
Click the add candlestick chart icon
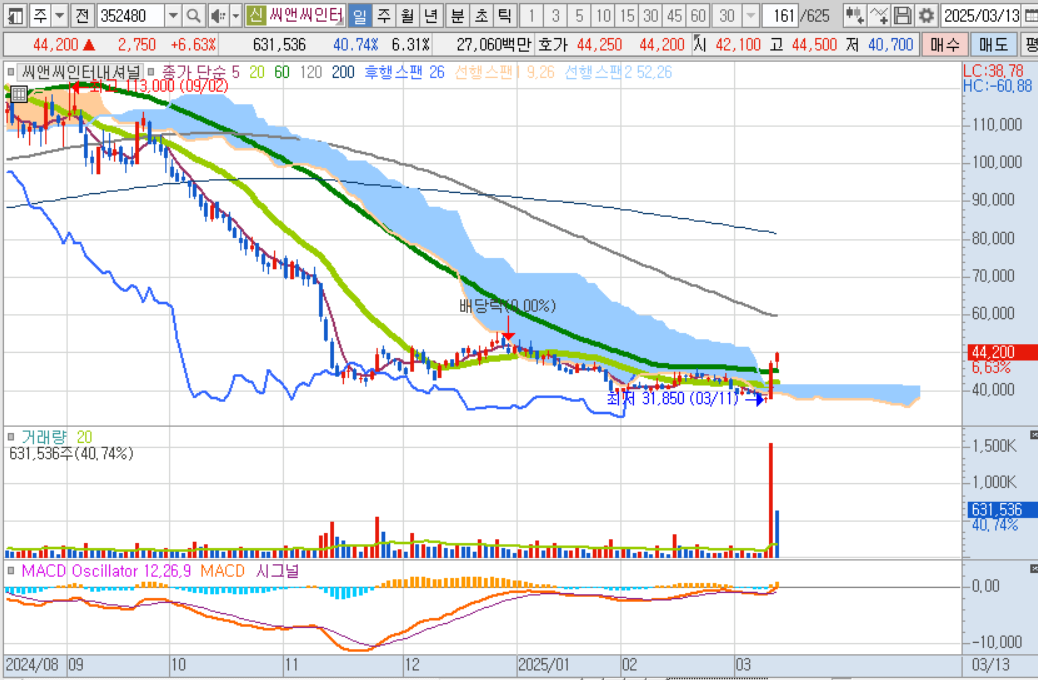(x=855, y=15)
